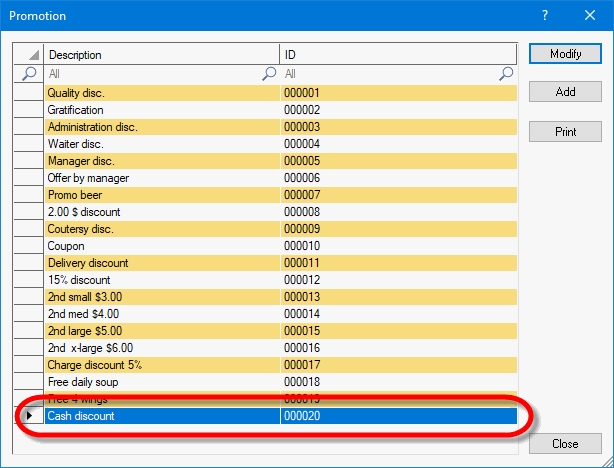Sort by the ID column header
Screen dimensions: 614x468
point(398,55)
